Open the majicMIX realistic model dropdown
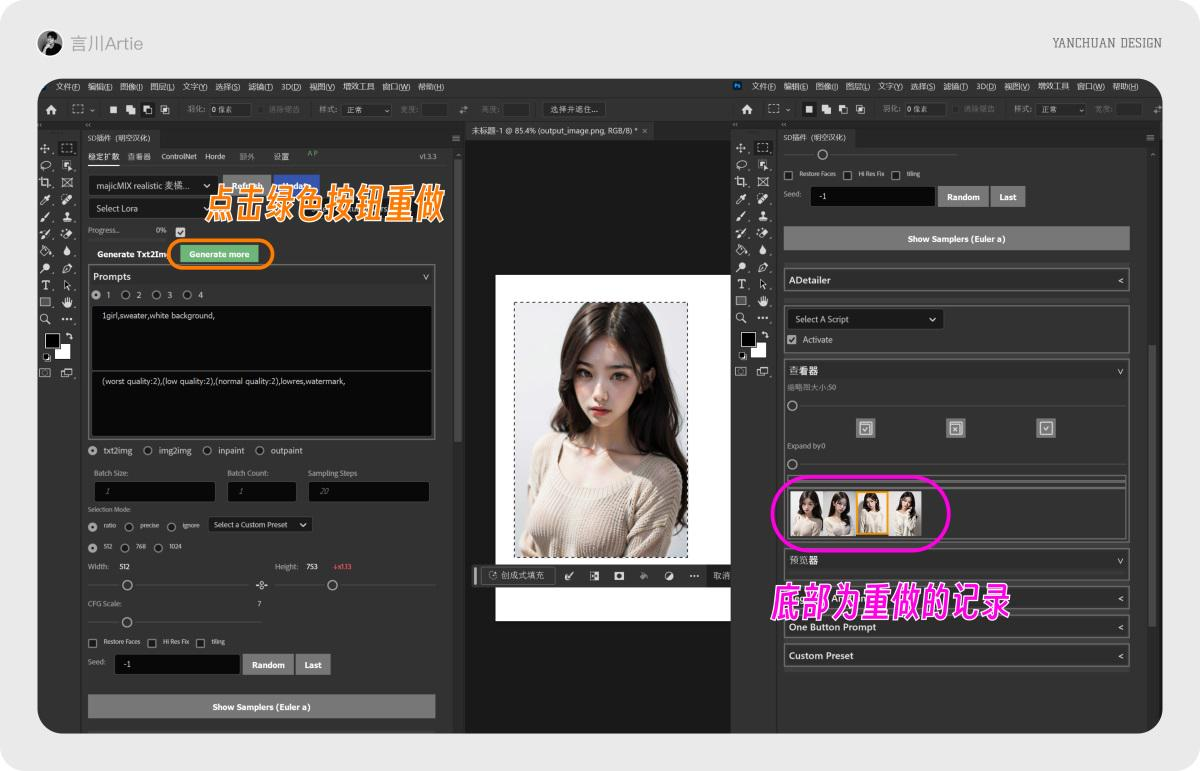1200x771 pixels. tap(150, 185)
